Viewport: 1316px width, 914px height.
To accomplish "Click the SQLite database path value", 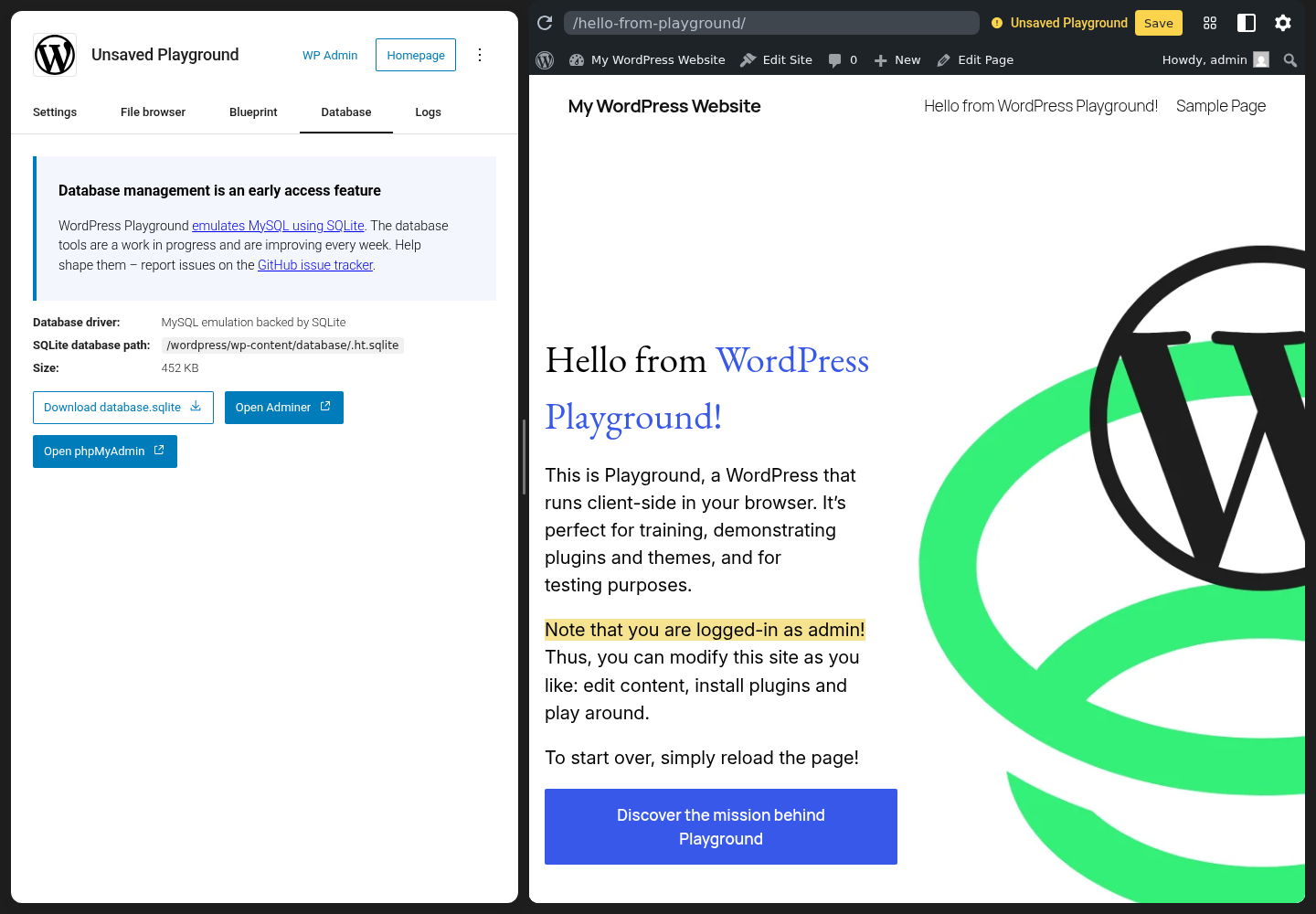I will pos(282,345).
